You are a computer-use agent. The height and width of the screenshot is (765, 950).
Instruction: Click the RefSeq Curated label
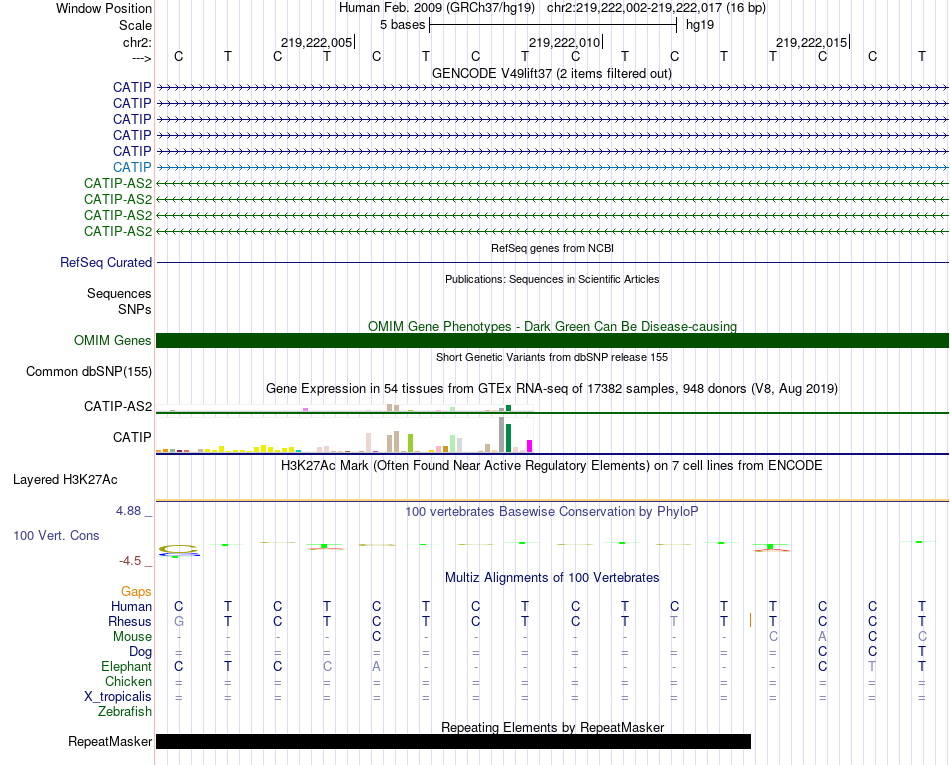[106, 262]
